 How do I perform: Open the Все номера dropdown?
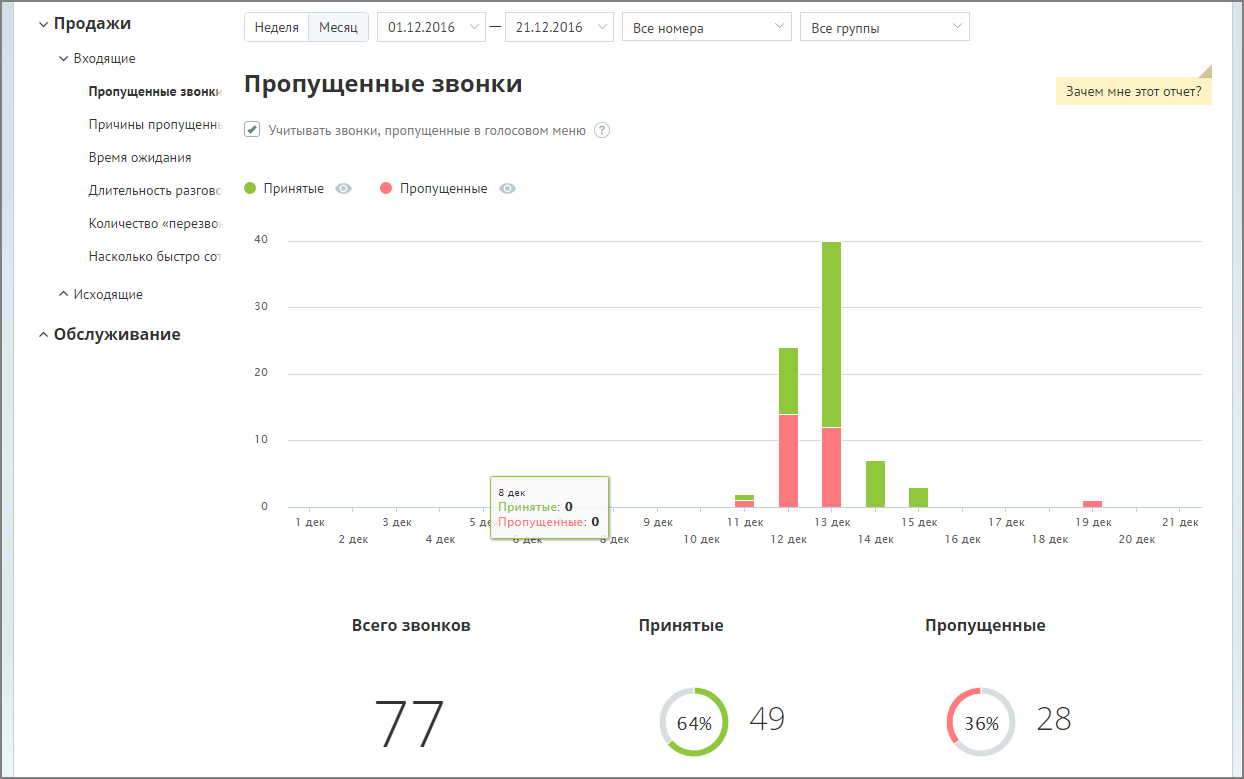pos(707,27)
